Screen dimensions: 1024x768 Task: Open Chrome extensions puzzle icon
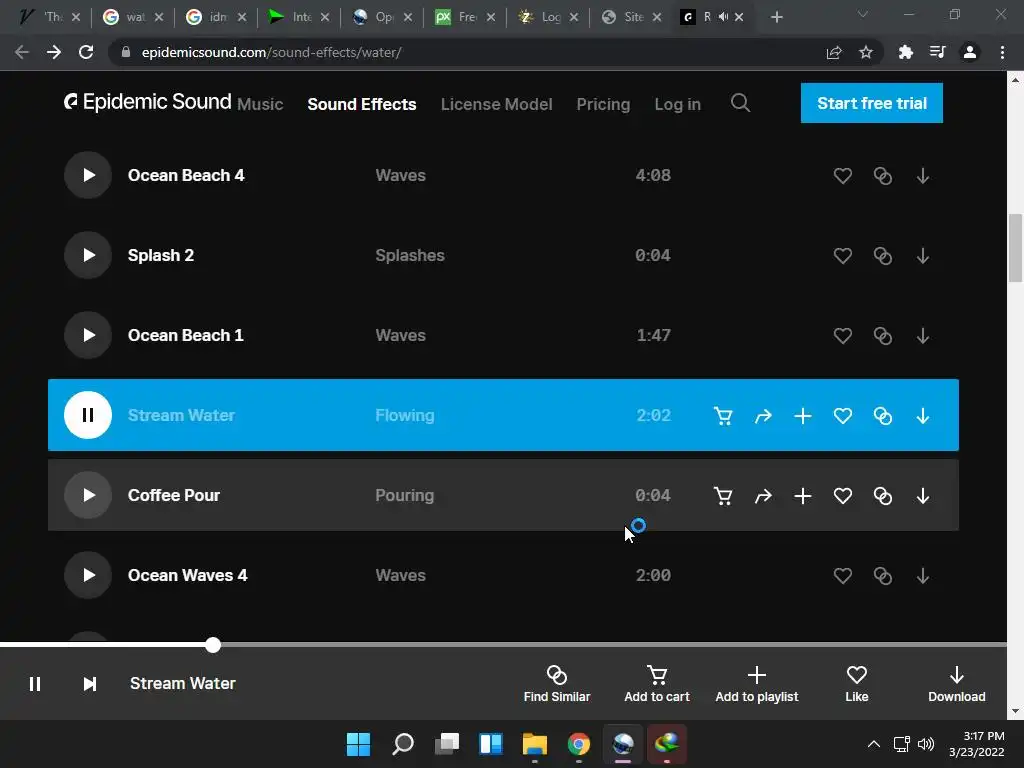coord(905,52)
